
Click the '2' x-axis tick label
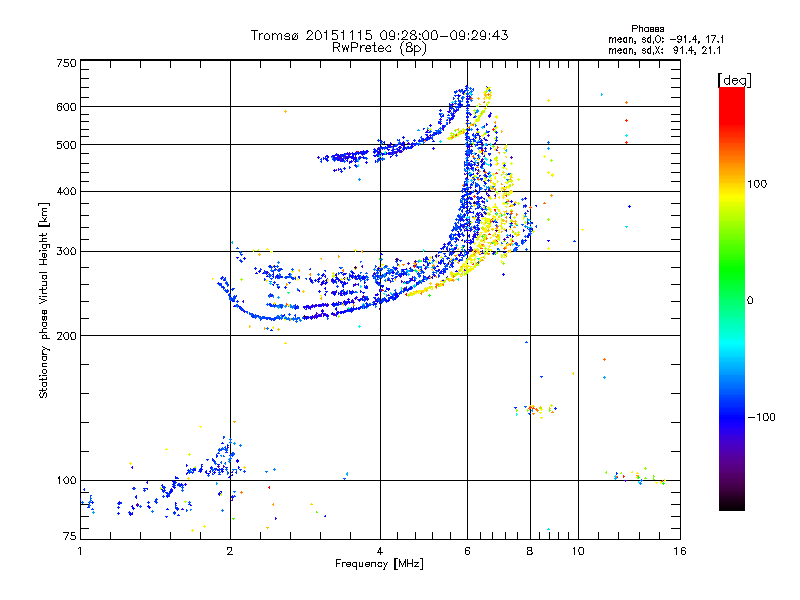point(230,551)
